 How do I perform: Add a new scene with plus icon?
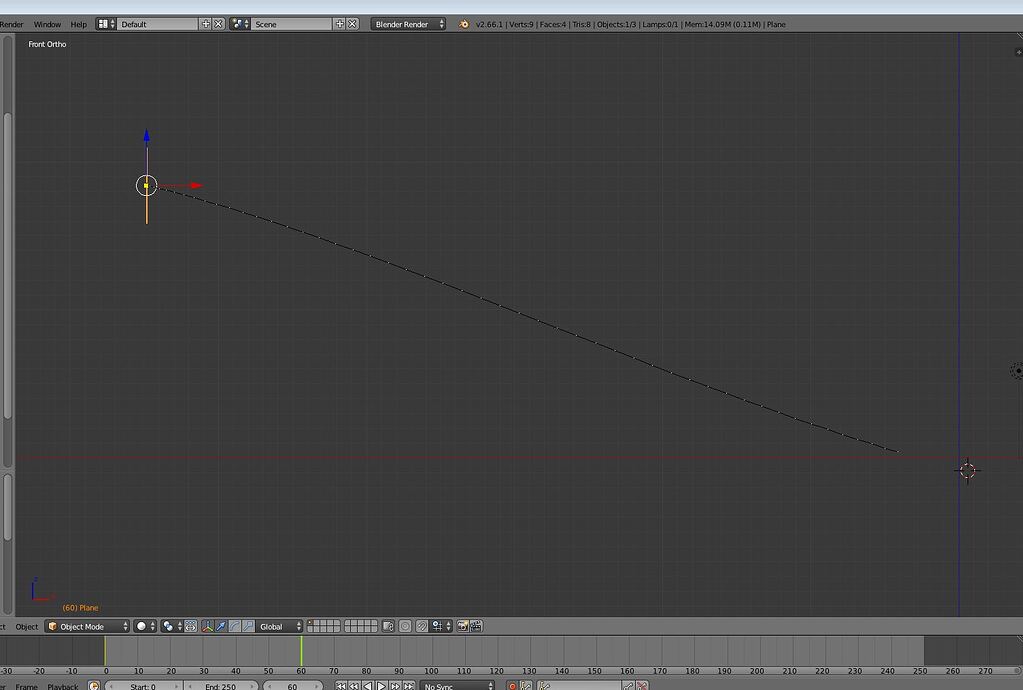tap(339, 24)
